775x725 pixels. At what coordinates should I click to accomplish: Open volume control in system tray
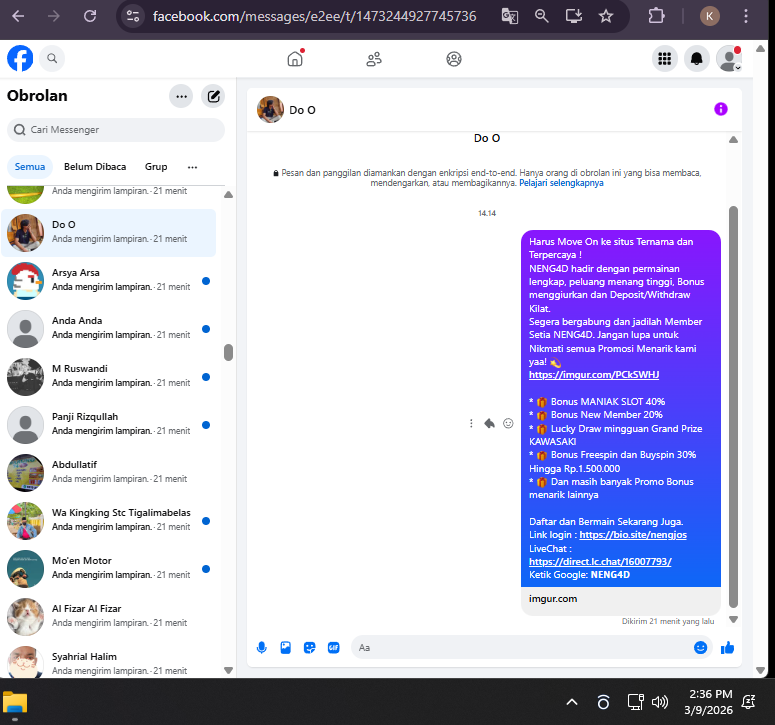660,702
